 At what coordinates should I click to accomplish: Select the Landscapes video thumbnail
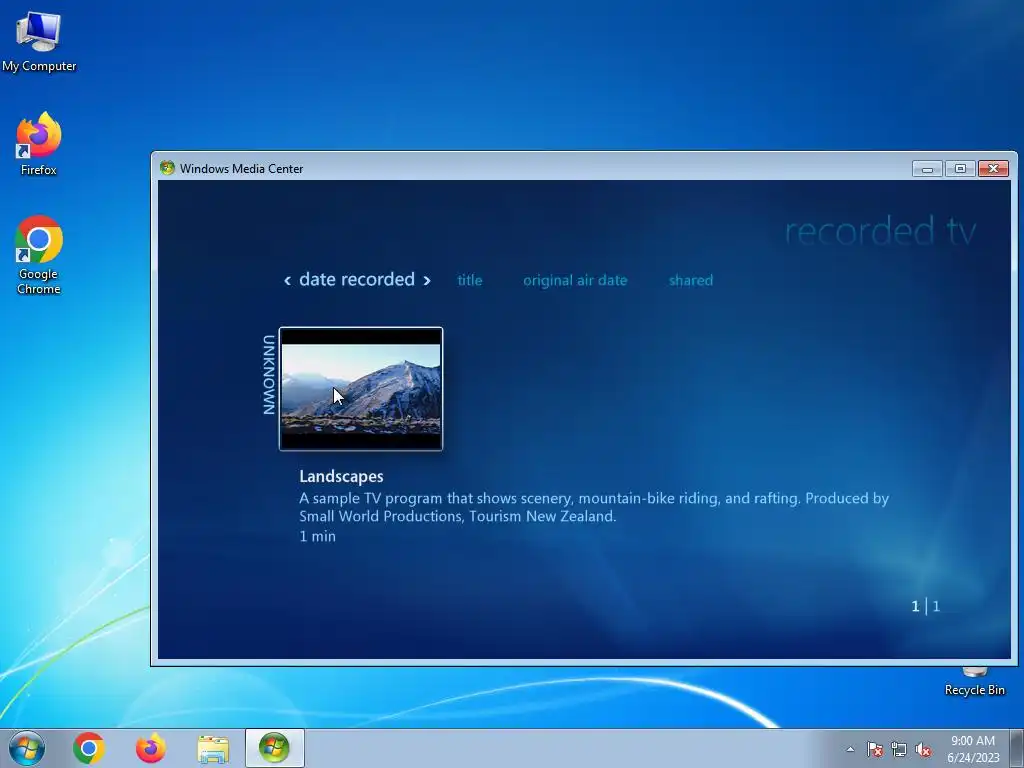361,389
